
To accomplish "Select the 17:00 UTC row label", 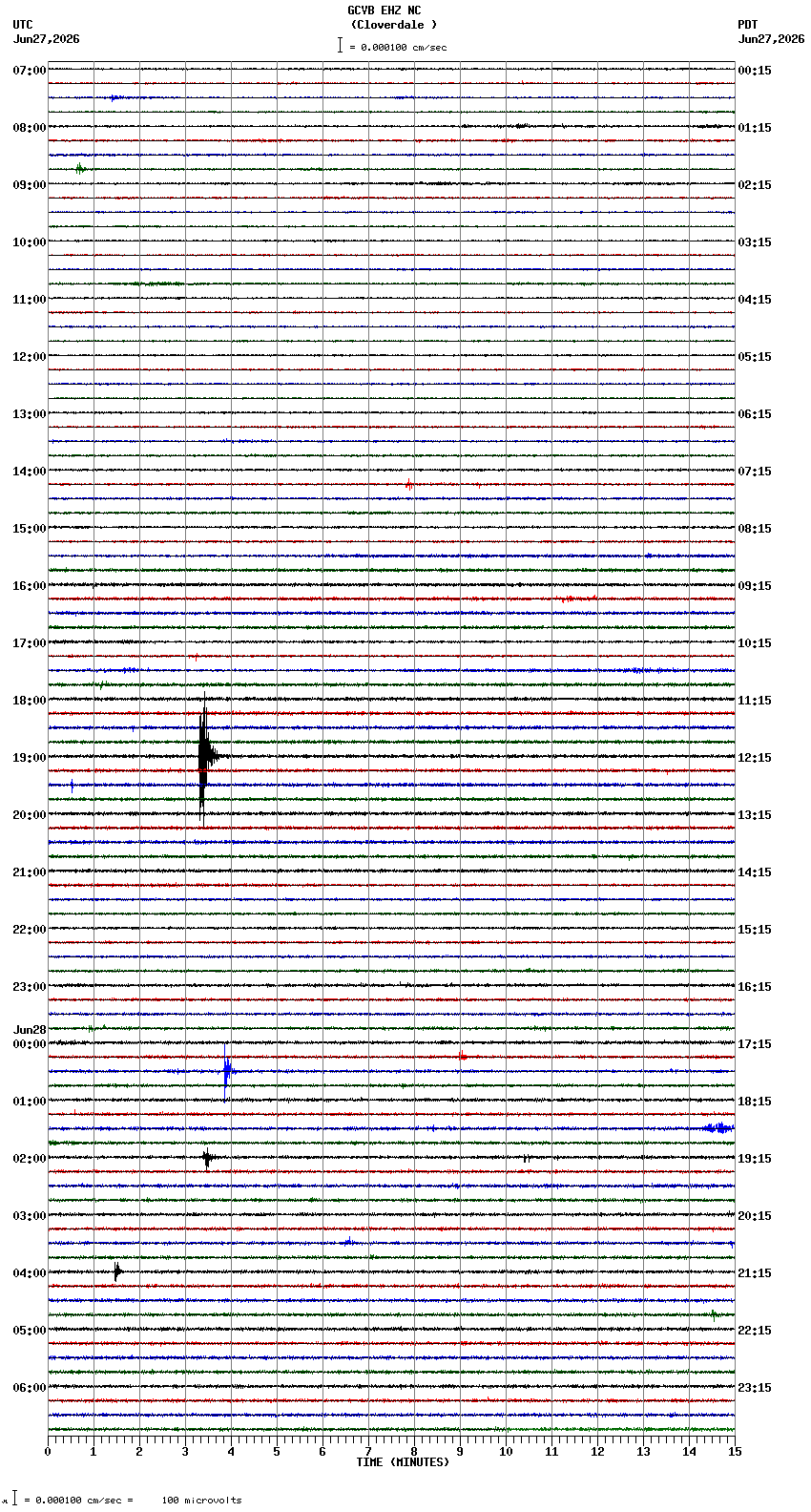I will click(x=30, y=643).
